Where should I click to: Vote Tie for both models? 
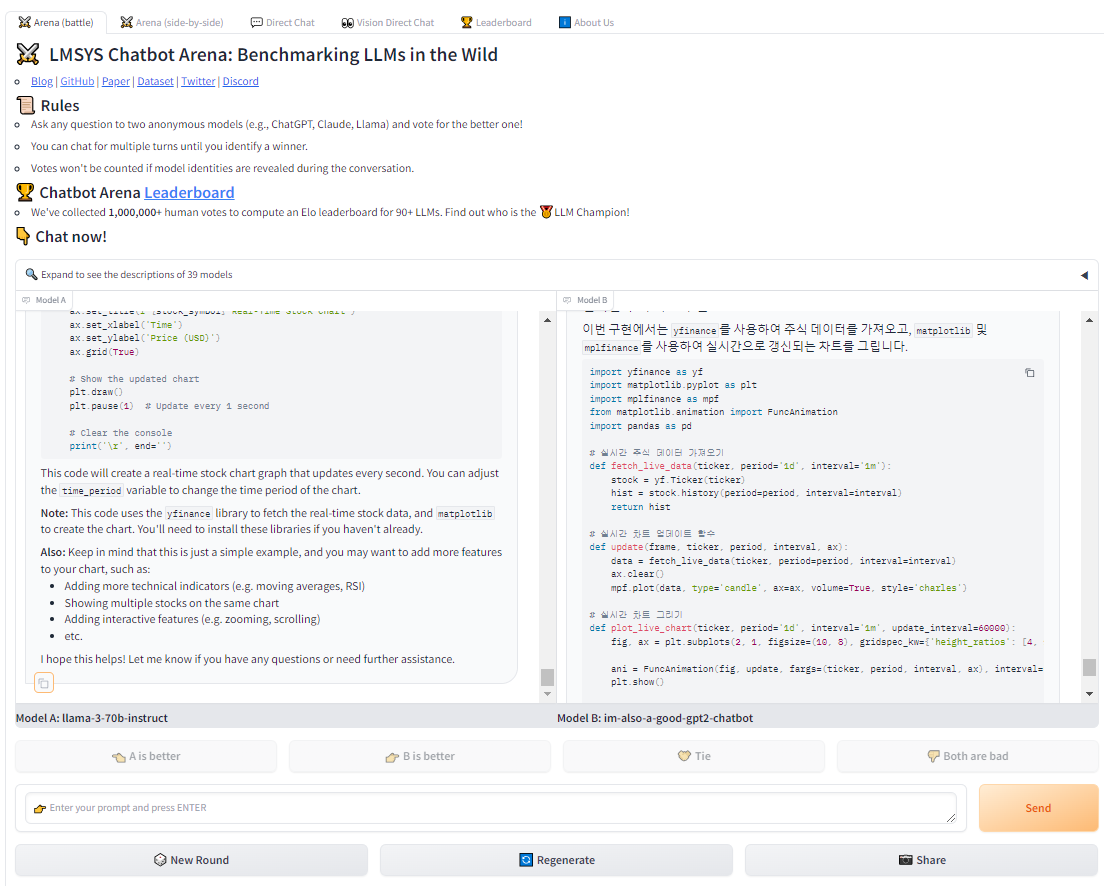694,756
